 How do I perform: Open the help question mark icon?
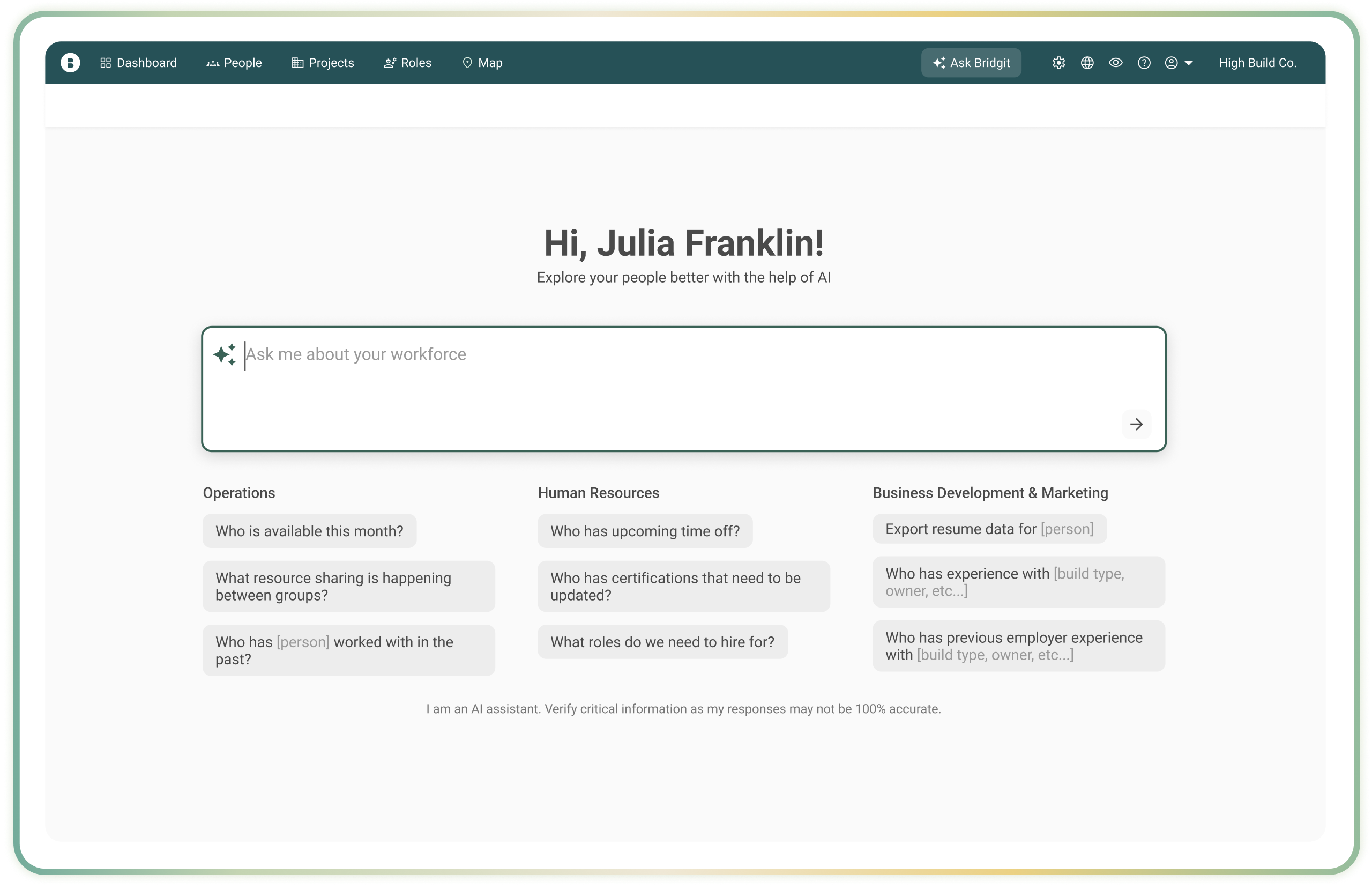[x=1144, y=63]
